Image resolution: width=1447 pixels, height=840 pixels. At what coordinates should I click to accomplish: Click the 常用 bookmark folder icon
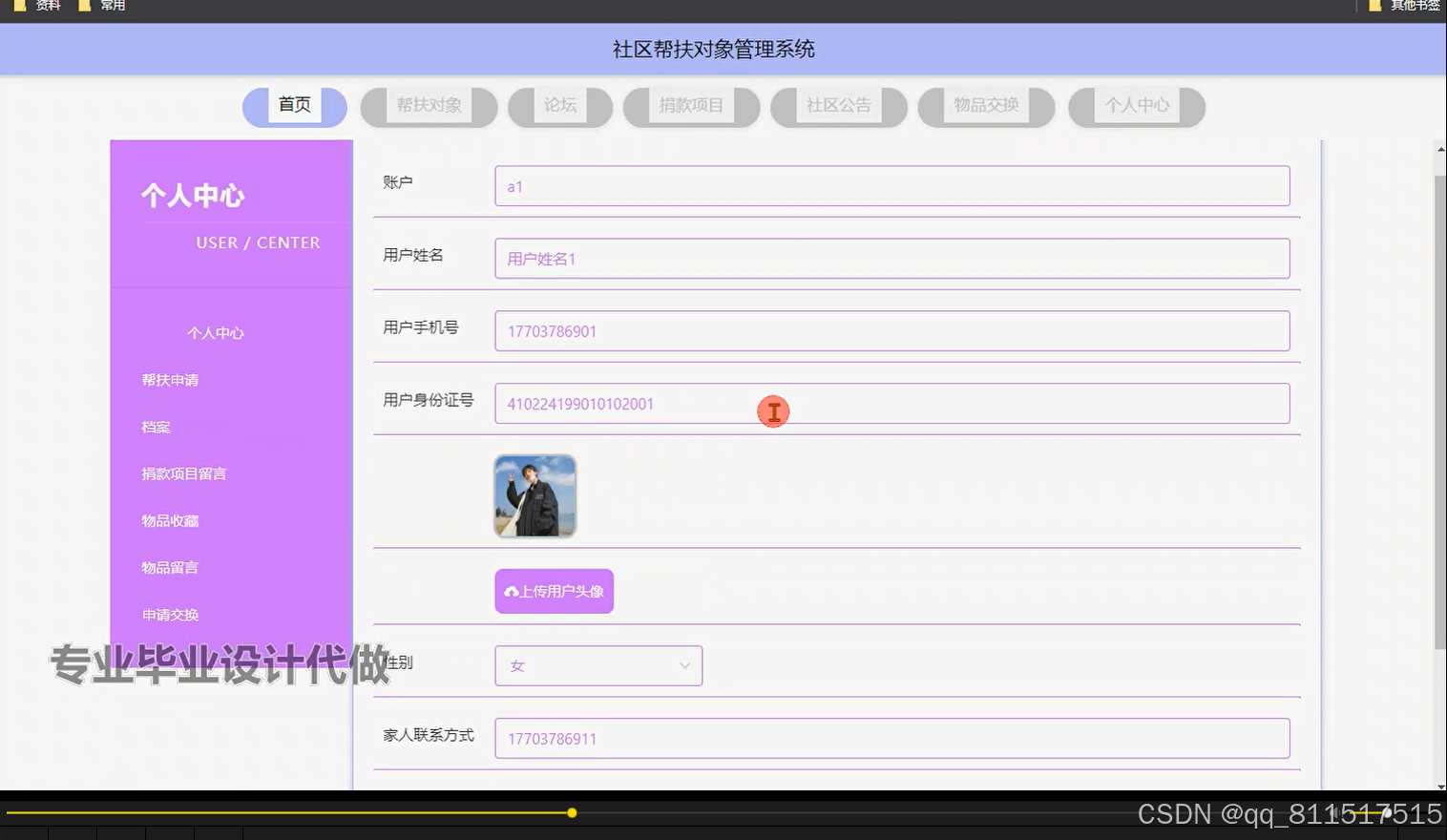click(x=86, y=6)
